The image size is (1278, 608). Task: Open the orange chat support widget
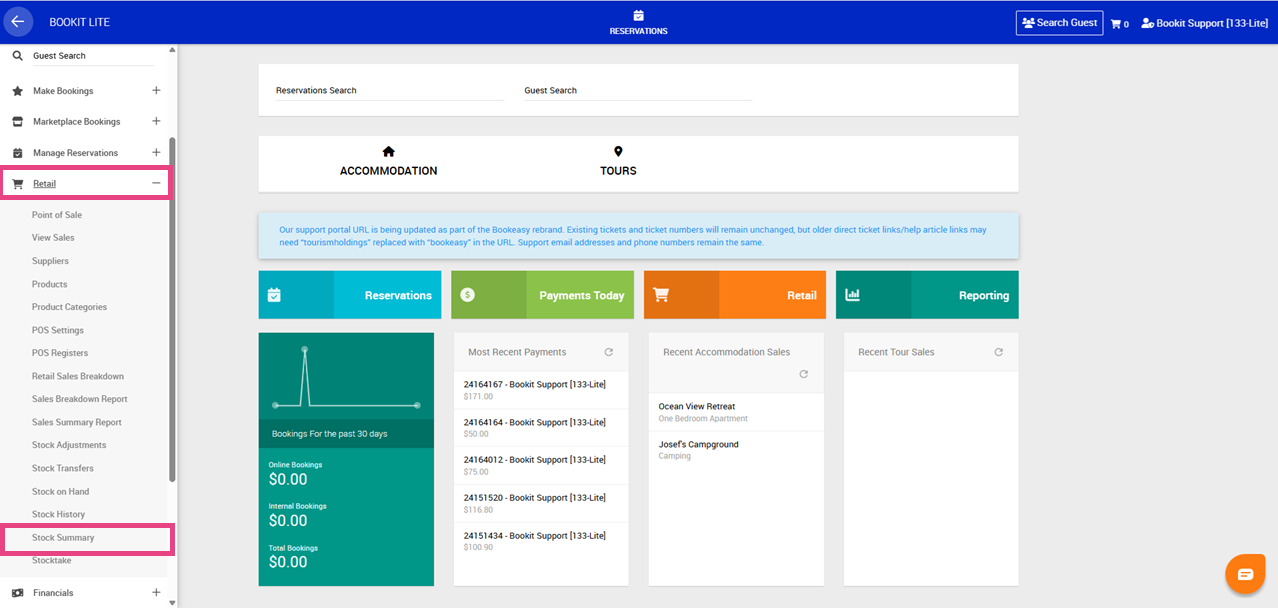click(1245, 574)
